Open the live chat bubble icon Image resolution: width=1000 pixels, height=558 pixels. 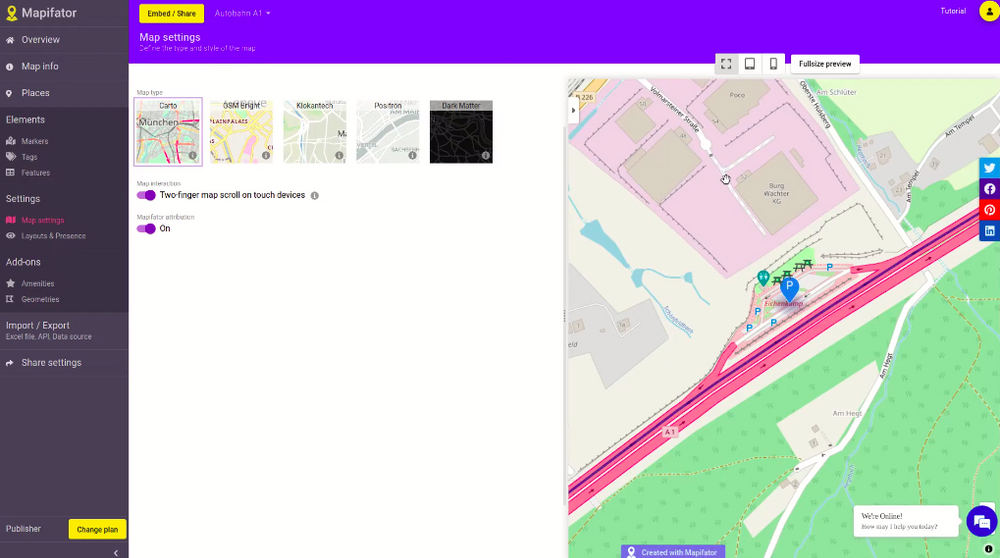click(982, 521)
